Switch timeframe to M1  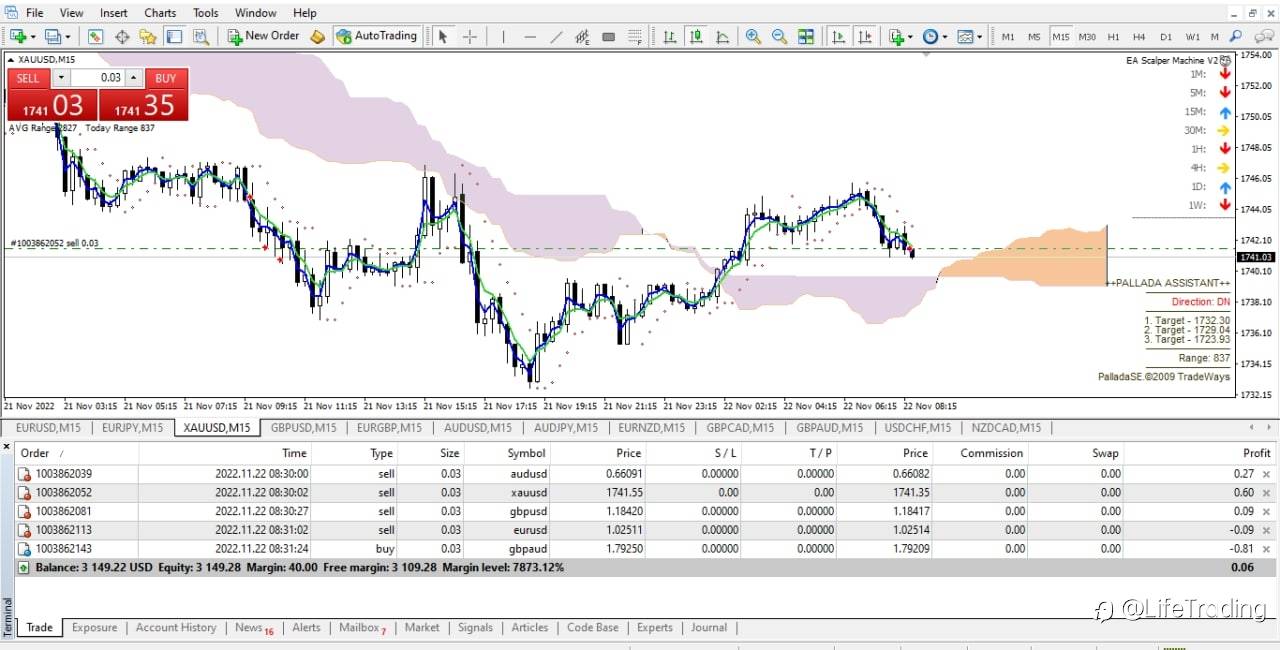click(1008, 36)
